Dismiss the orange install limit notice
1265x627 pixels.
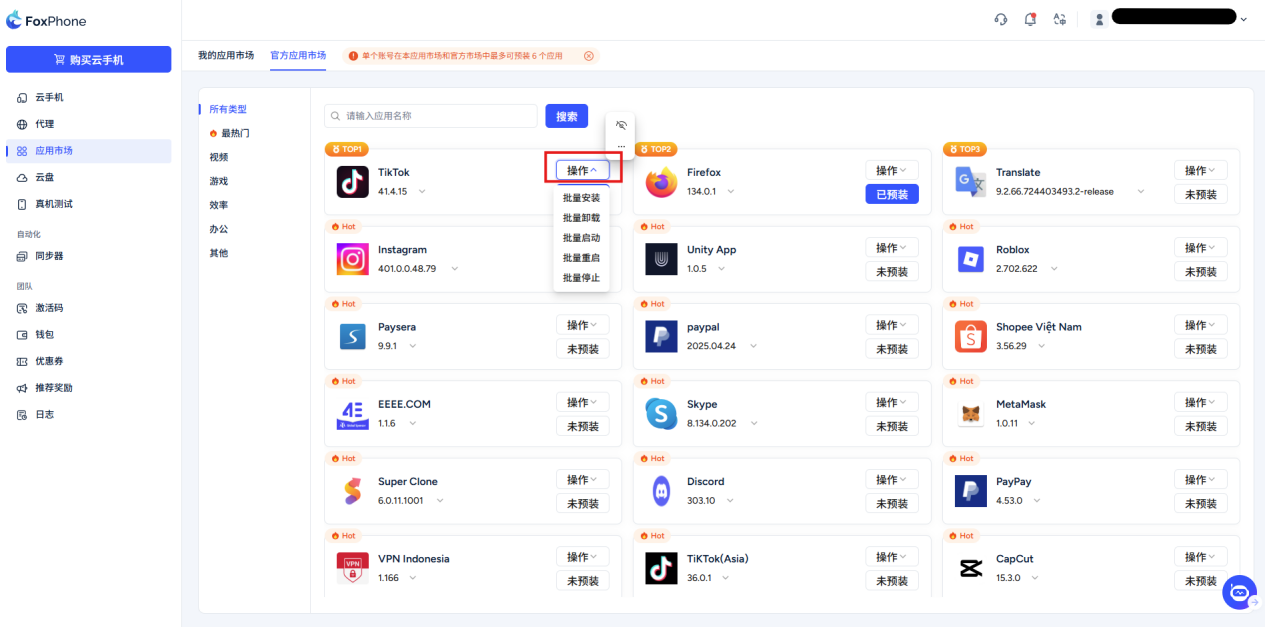tap(589, 56)
